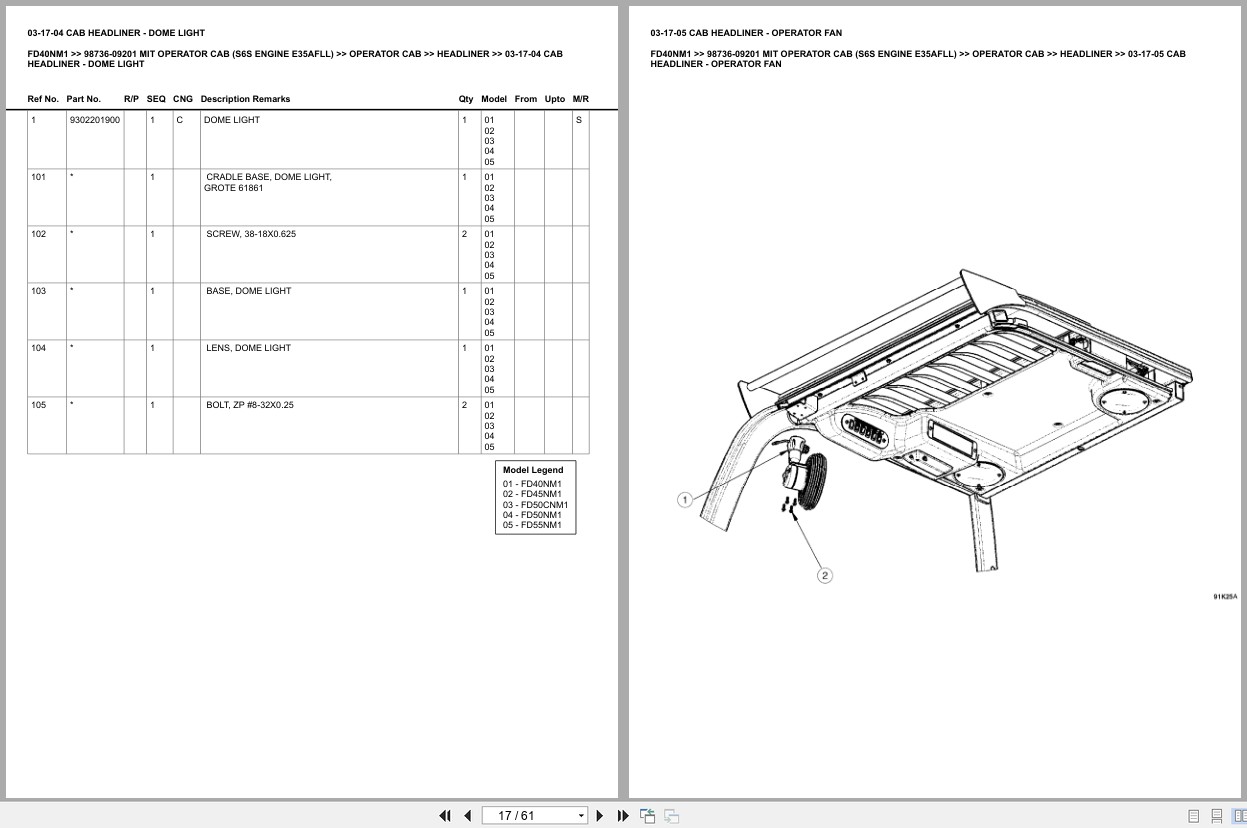
Task: Click 01 - FD40NM1 legend entry
Action: (532, 484)
